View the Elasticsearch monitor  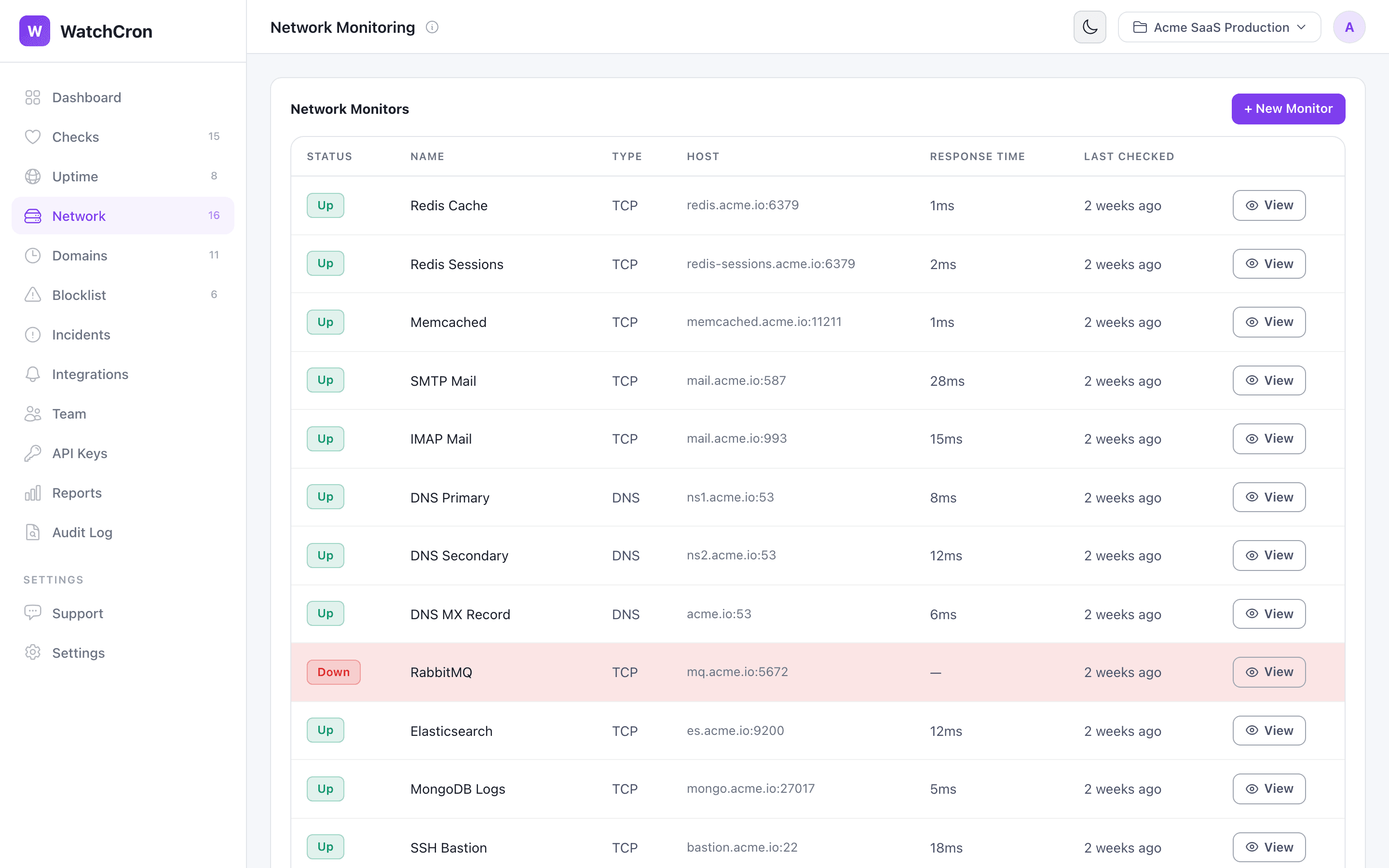point(1269,731)
